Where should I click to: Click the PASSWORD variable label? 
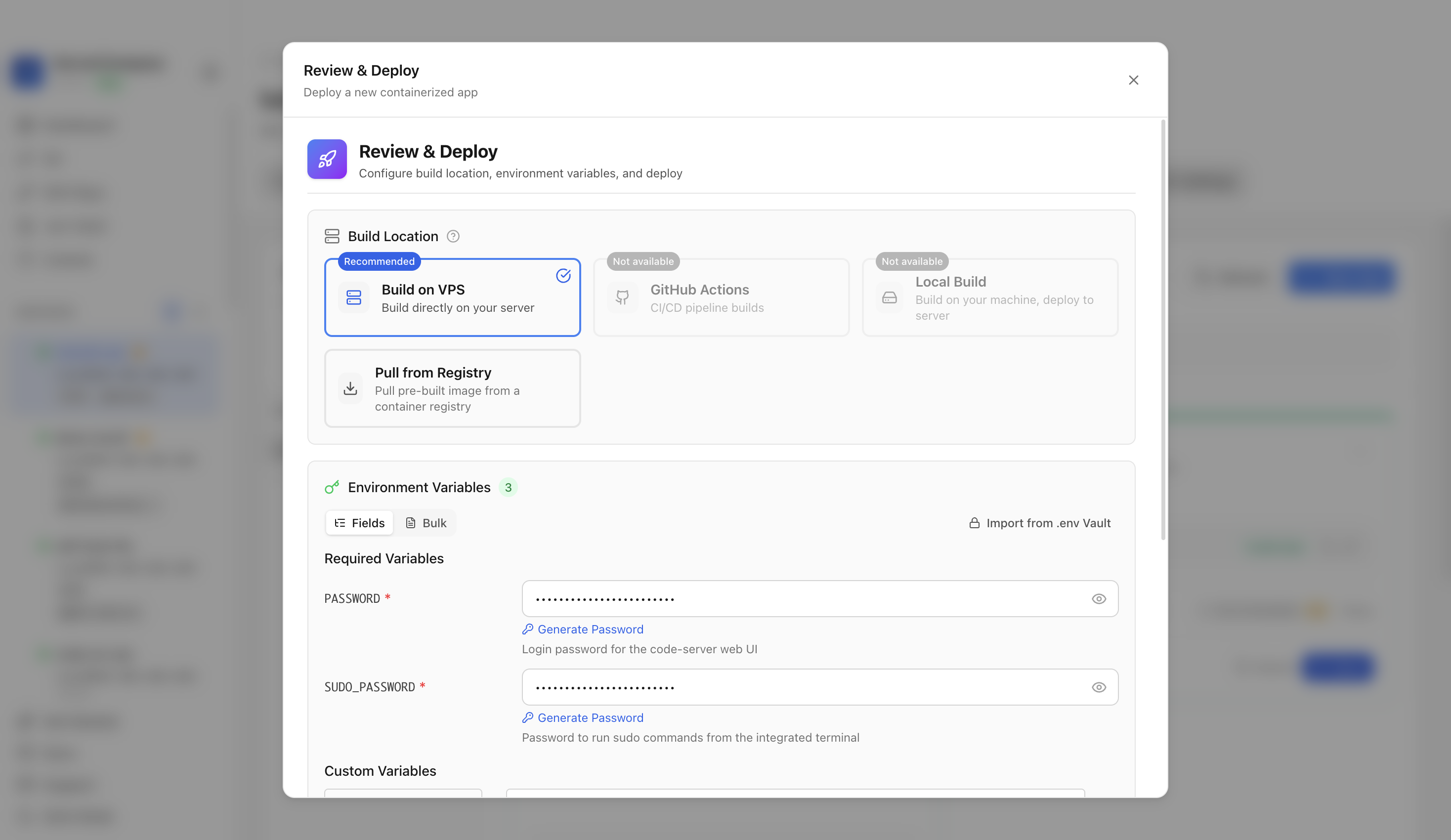352,599
